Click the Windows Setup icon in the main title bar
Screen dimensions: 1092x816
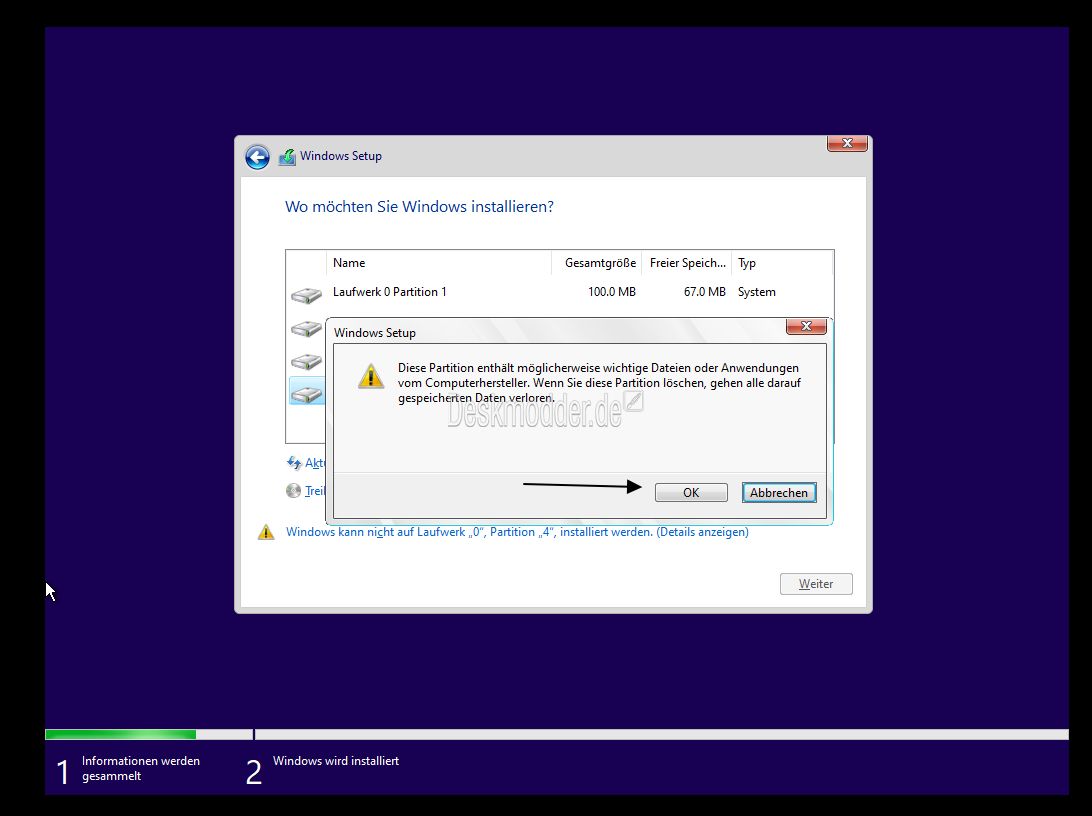coord(287,157)
